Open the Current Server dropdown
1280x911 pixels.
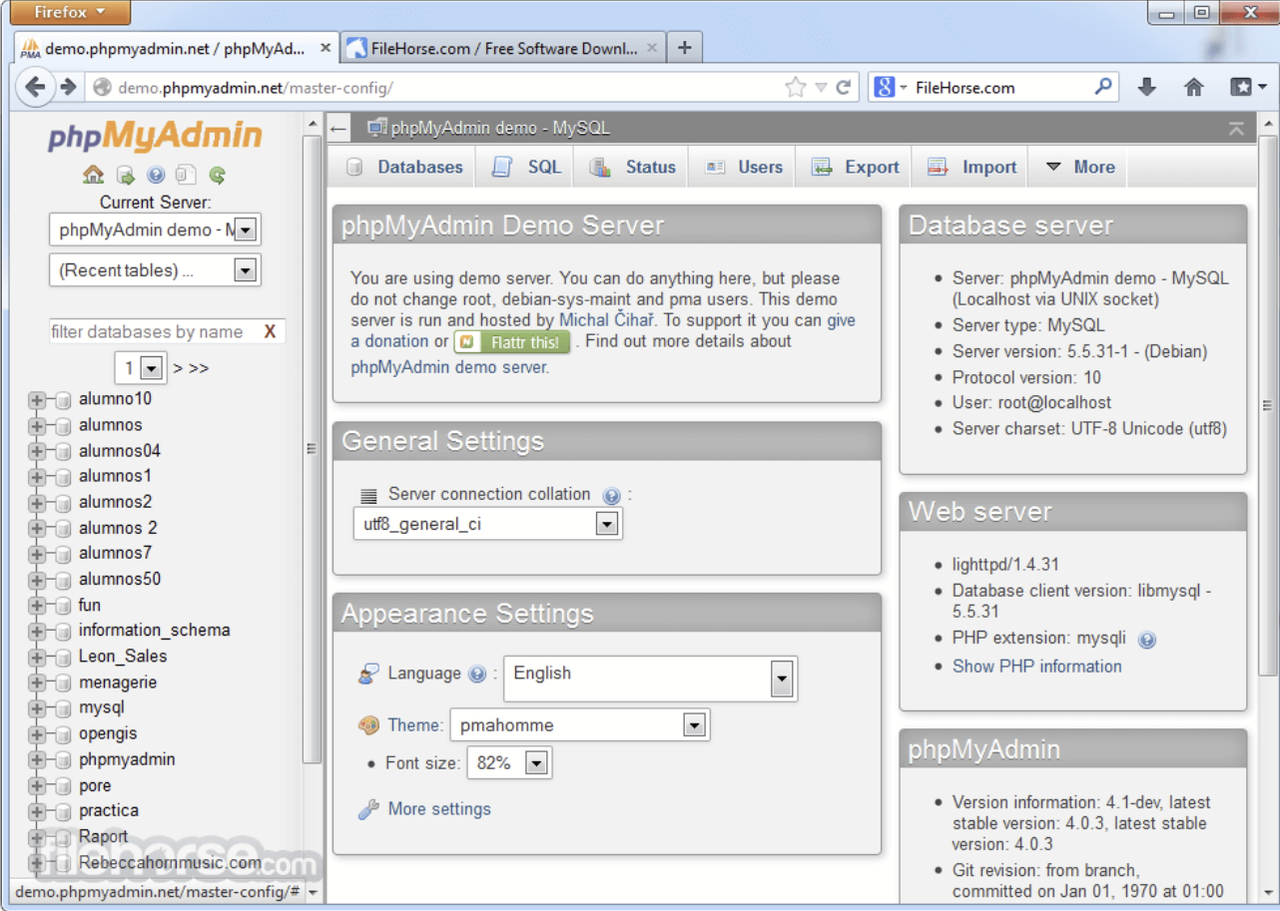pos(245,230)
